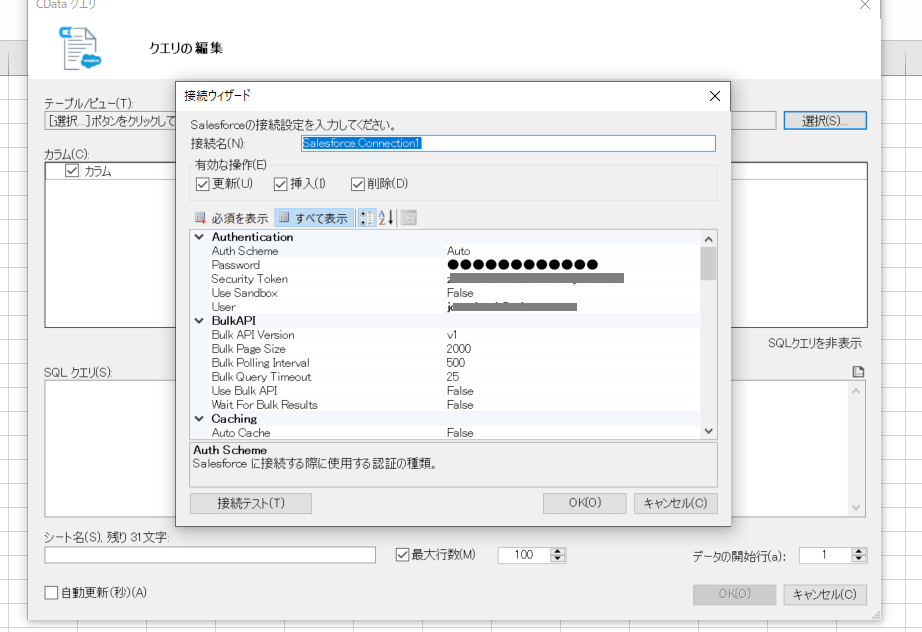
Task: Close the 接続ウィザード dialog
Action: point(714,96)
